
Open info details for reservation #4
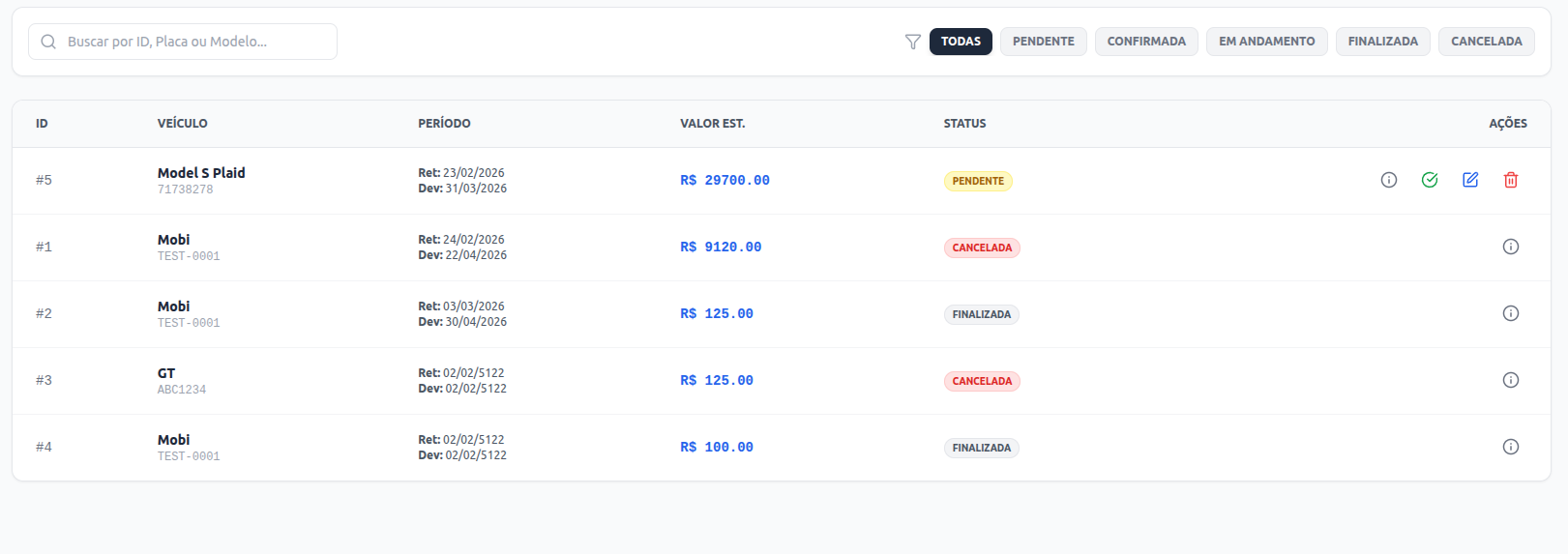click(x=1511, y=447)
